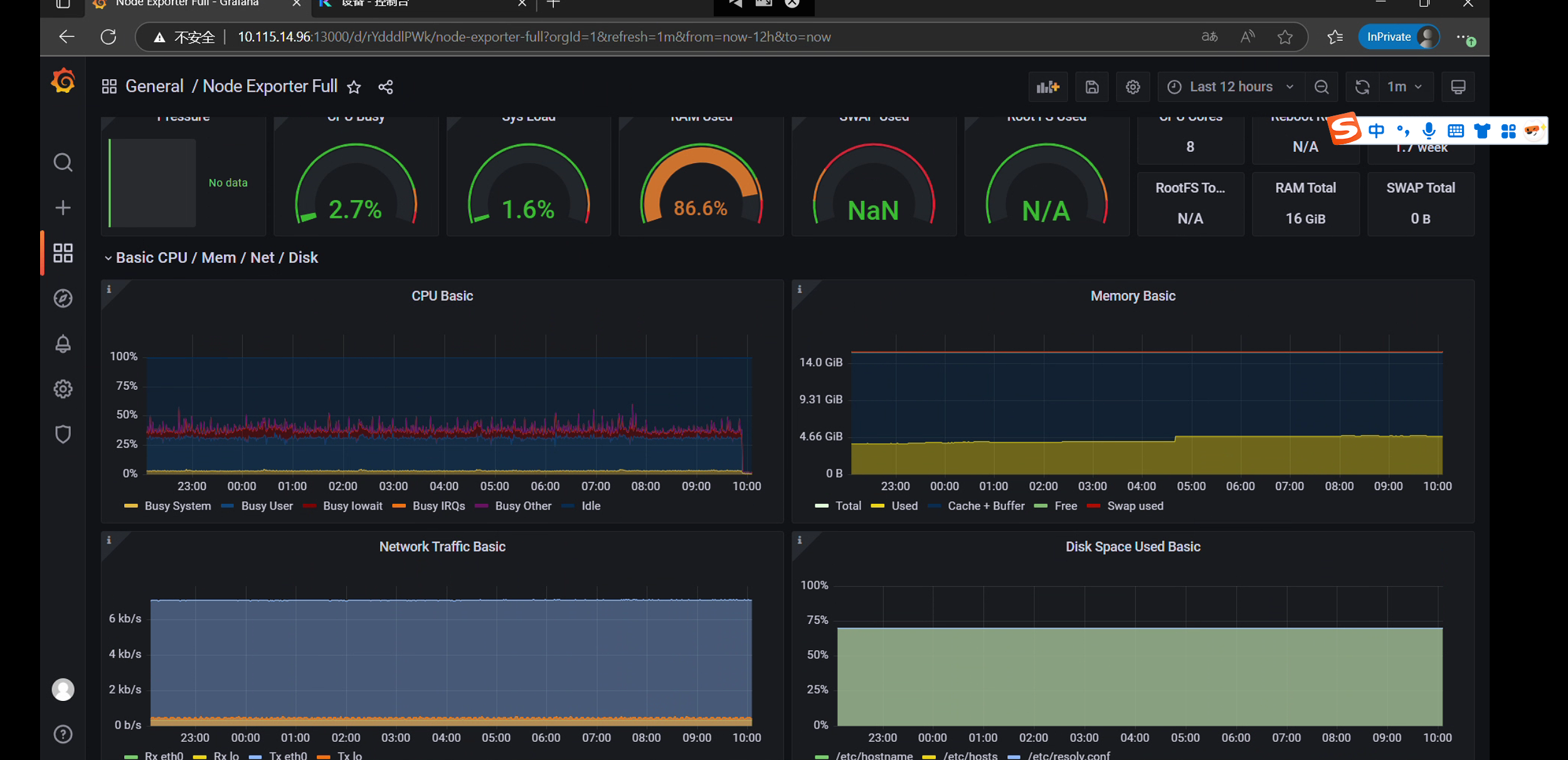
Task: Collapse Basic CPU / Mem / Net / Disk row
Action: tap(216, 258)
